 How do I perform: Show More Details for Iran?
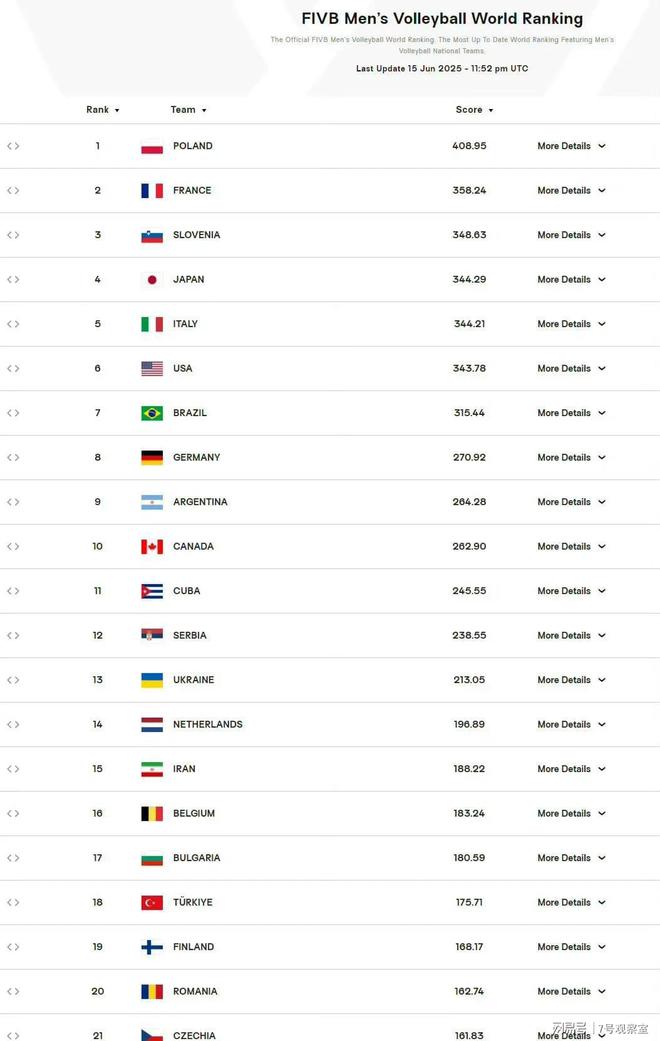pos(572,769)
